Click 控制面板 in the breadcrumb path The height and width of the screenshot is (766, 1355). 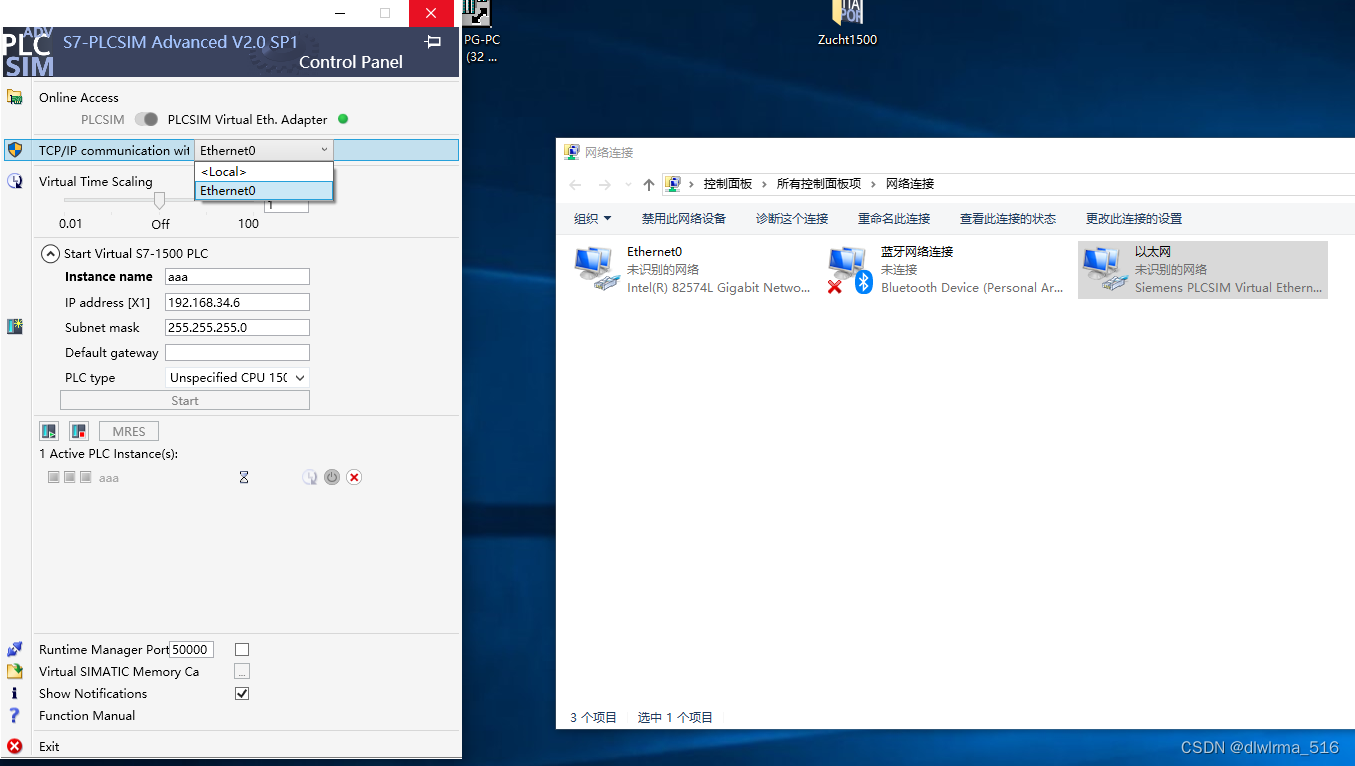pyautogui.click(x=728, y=184)
